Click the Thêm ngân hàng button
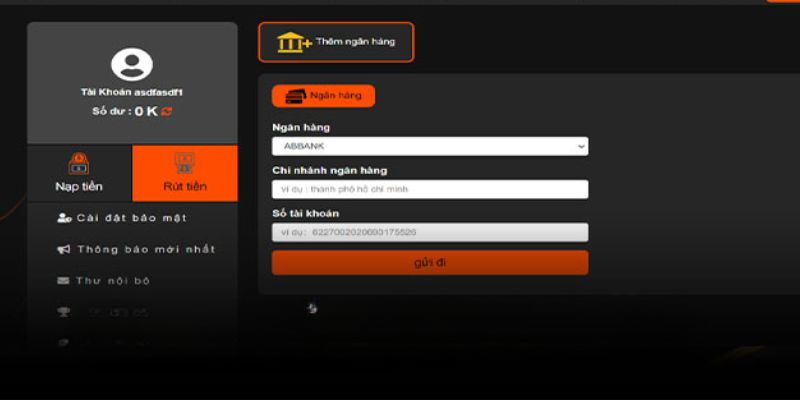The height and width of the screenshot is (400, 800). [x=335, y=42]
